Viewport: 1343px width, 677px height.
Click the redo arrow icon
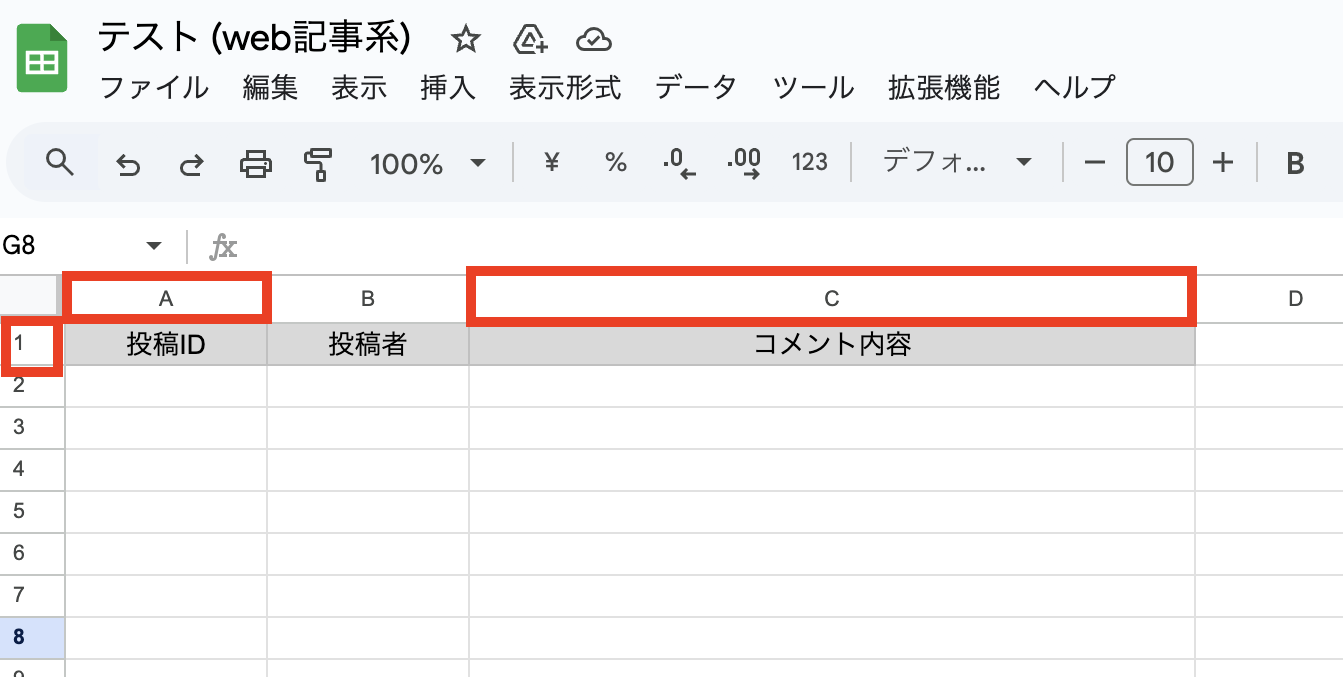point(191,163)
